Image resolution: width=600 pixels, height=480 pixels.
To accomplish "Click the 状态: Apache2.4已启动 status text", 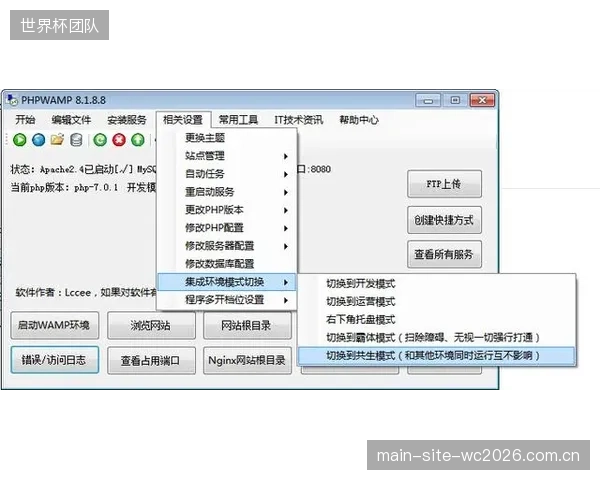I will point(71,169).
